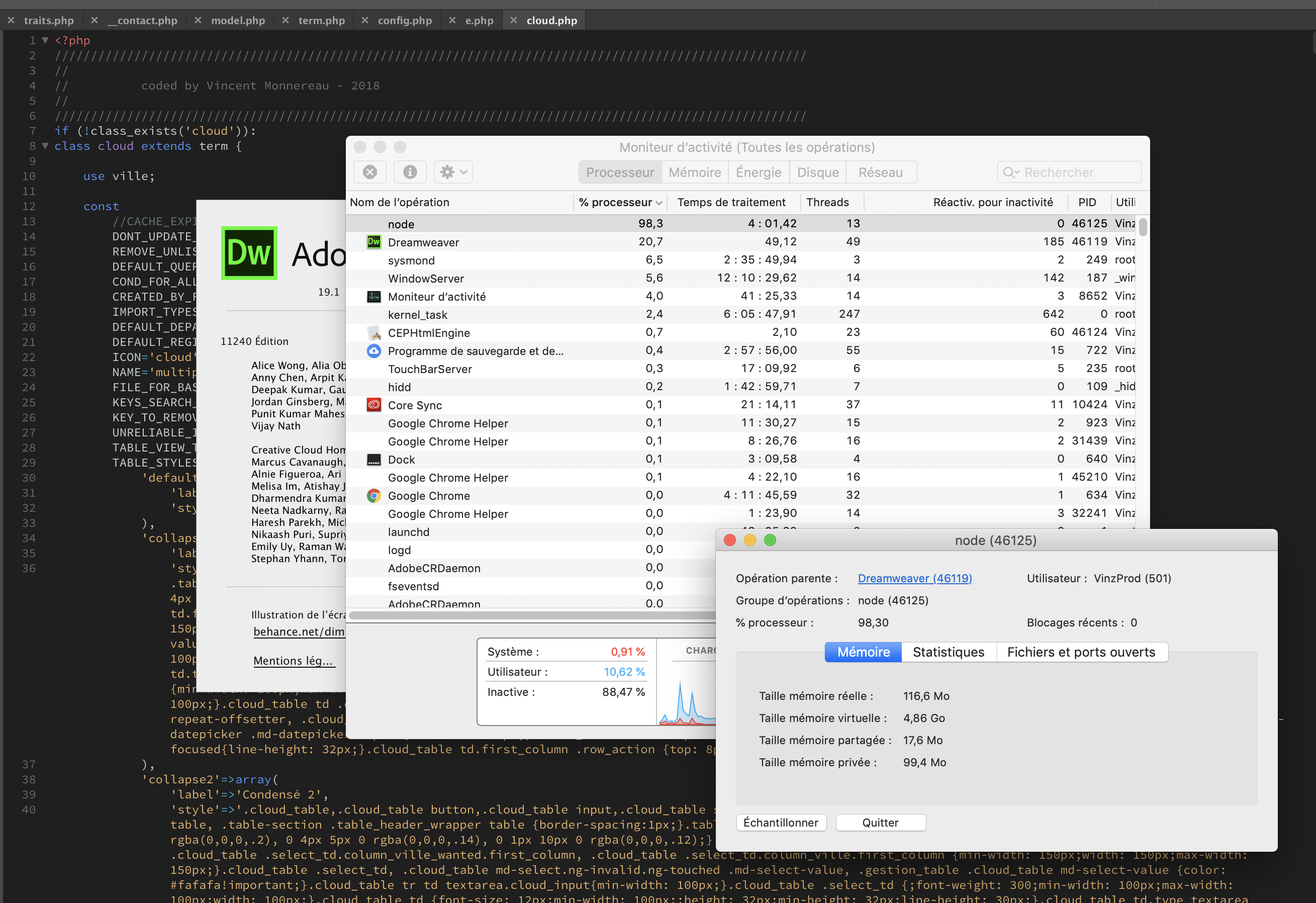Image resolution: width=1316 pixels, height=903 pixels.
Task: Select the TouchBarServer process row
Action: coord(741,369)
